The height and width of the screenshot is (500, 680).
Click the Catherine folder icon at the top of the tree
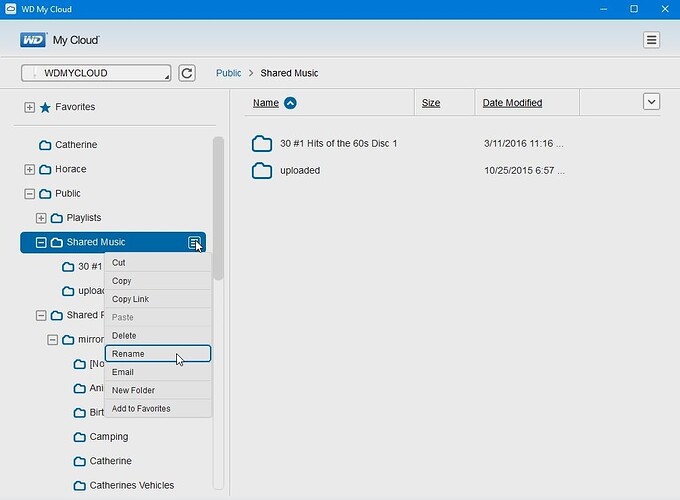coord(45,145)
